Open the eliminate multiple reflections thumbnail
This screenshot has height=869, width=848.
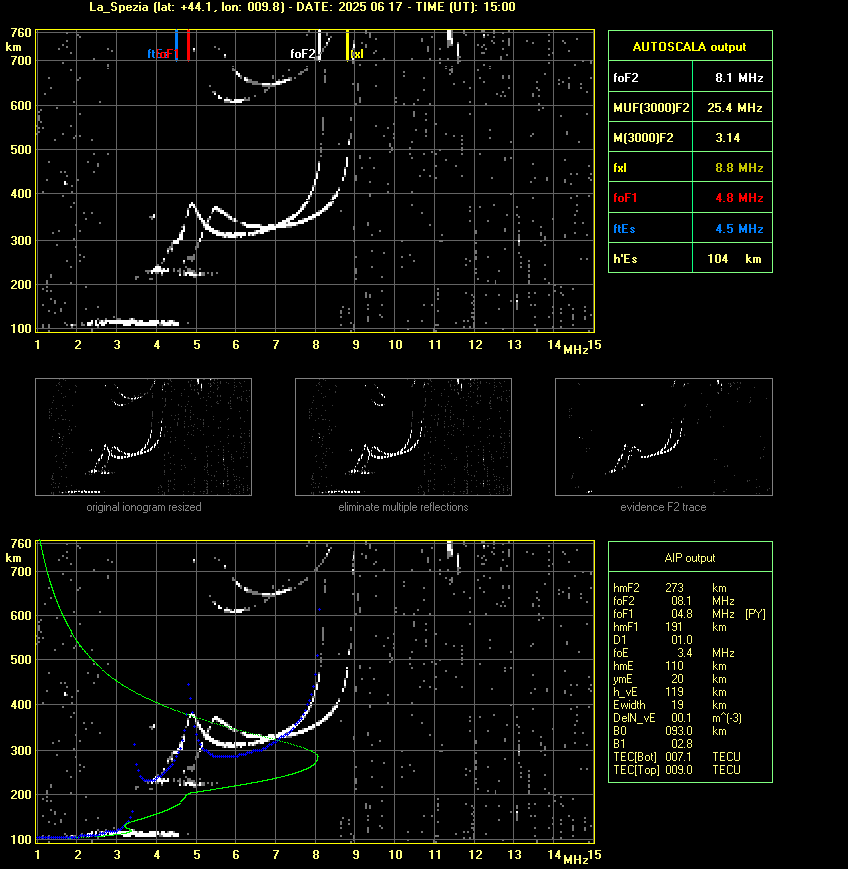point(403,437)
